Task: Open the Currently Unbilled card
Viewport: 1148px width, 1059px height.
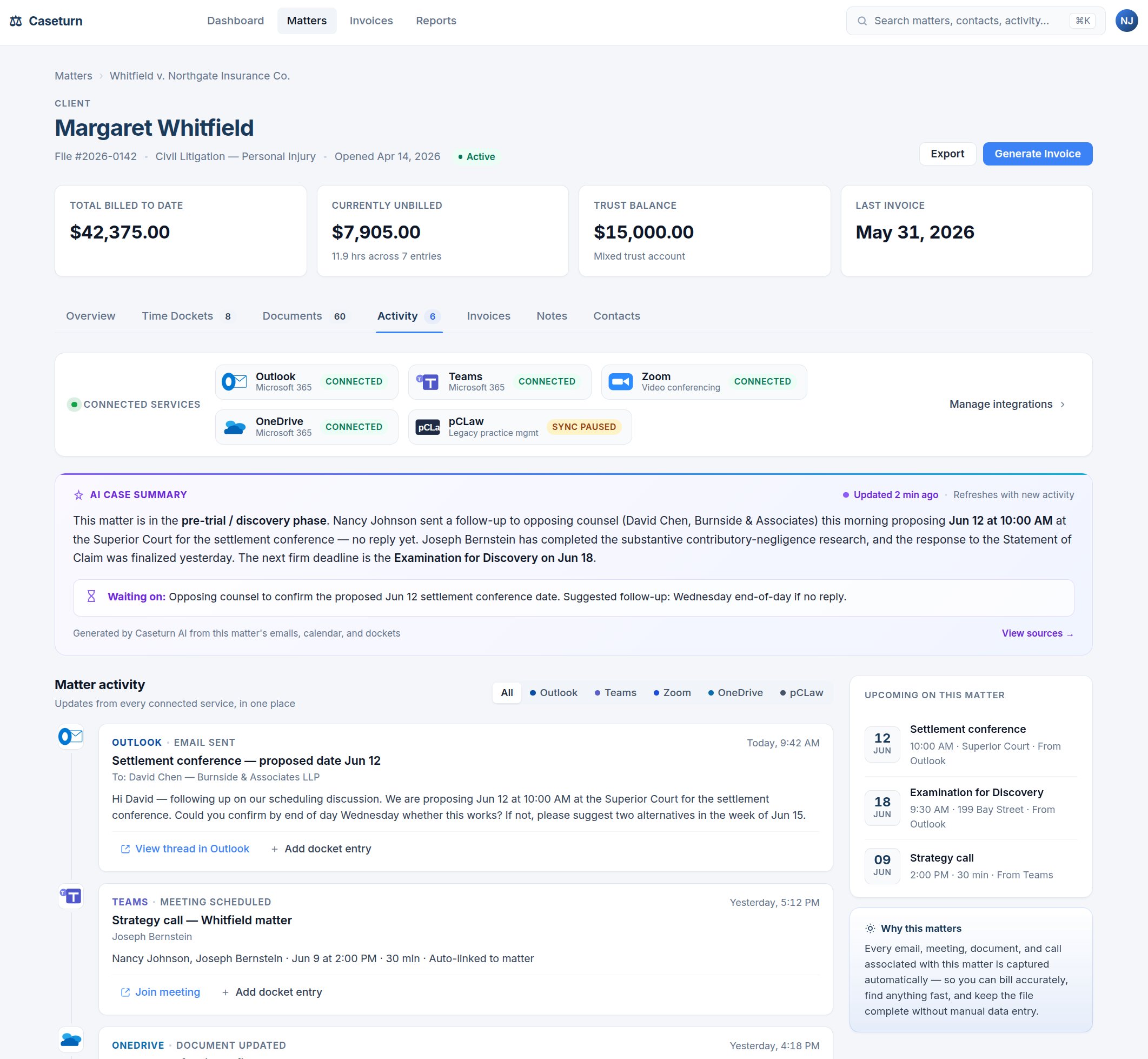Action: pyautogui.click(x=443, y=231)
